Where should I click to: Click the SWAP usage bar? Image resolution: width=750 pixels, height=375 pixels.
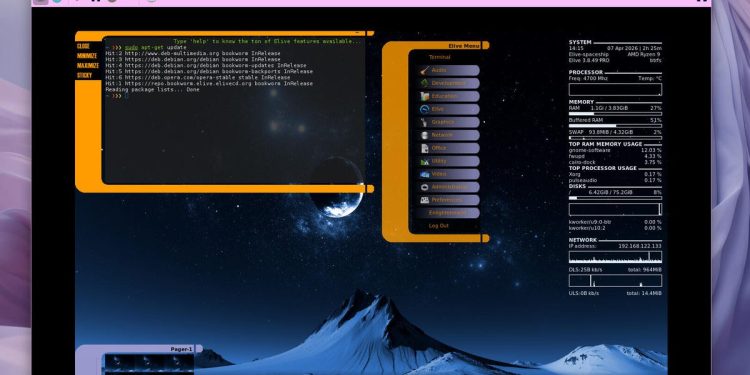615,138
